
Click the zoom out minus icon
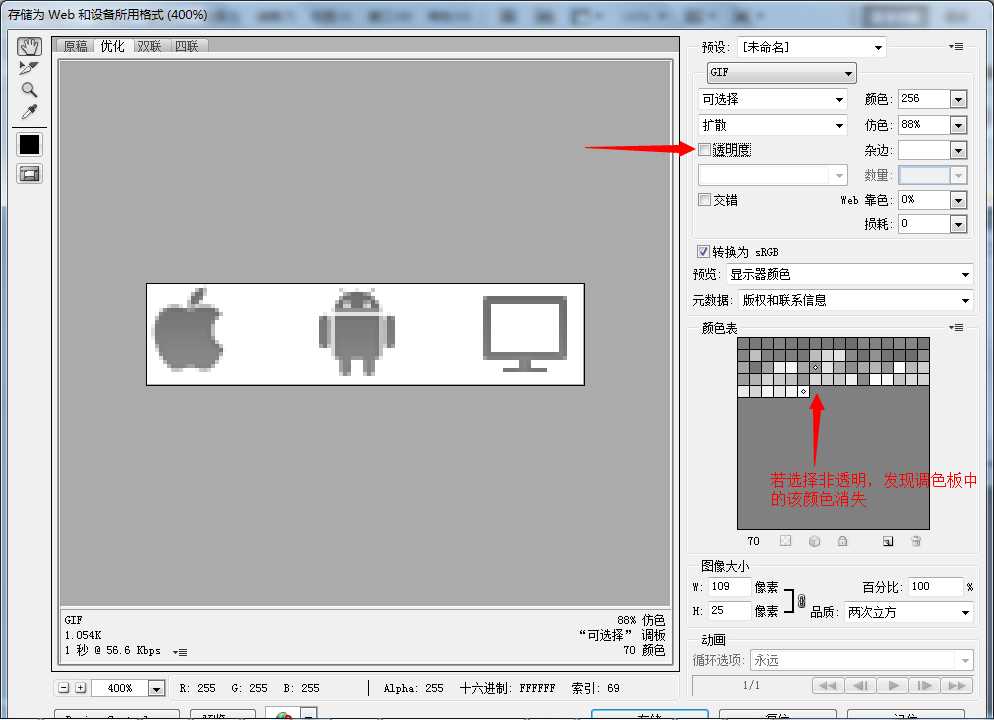(x=63, y=688)
